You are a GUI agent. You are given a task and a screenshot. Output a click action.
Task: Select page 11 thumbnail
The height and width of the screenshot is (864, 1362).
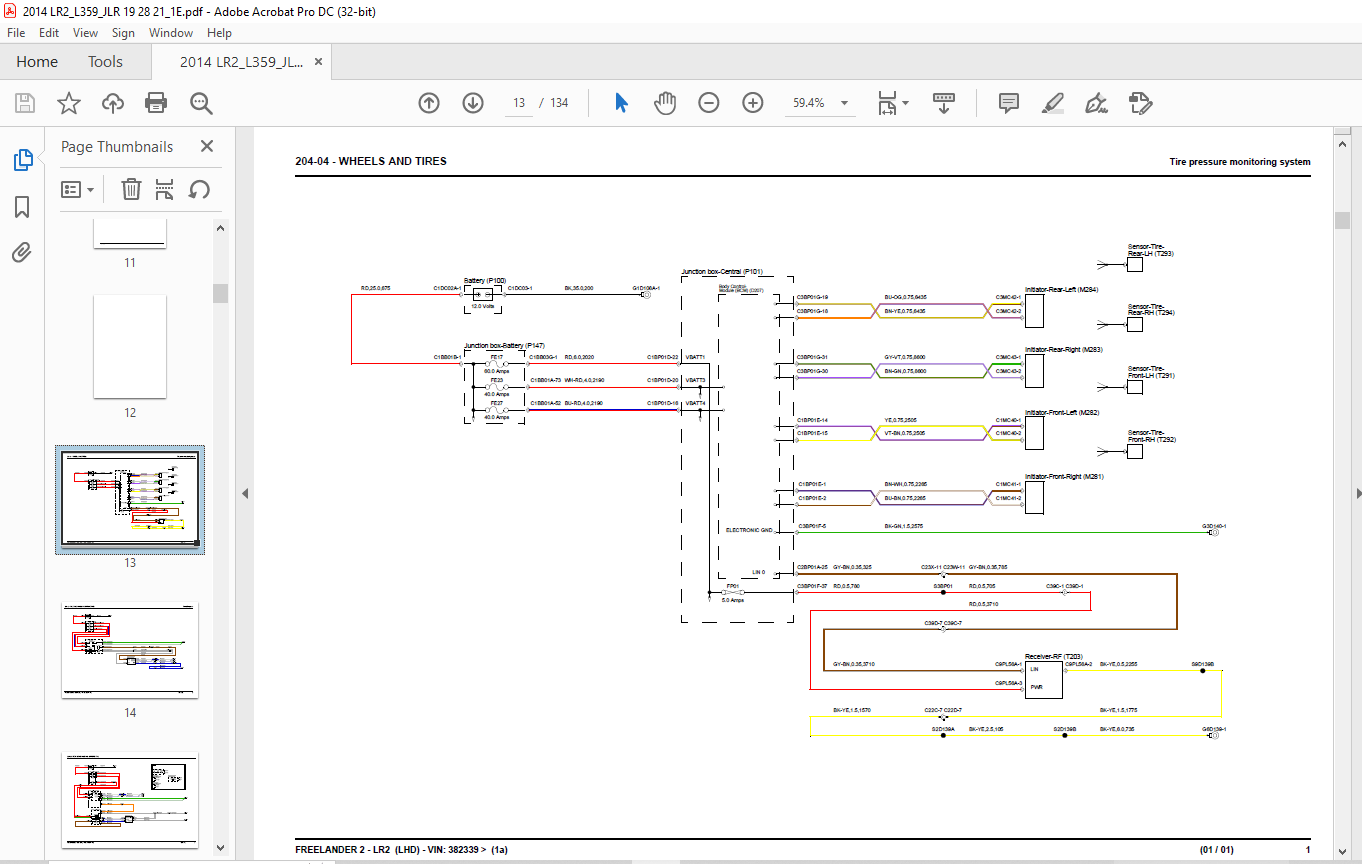[x=130, y=233]
